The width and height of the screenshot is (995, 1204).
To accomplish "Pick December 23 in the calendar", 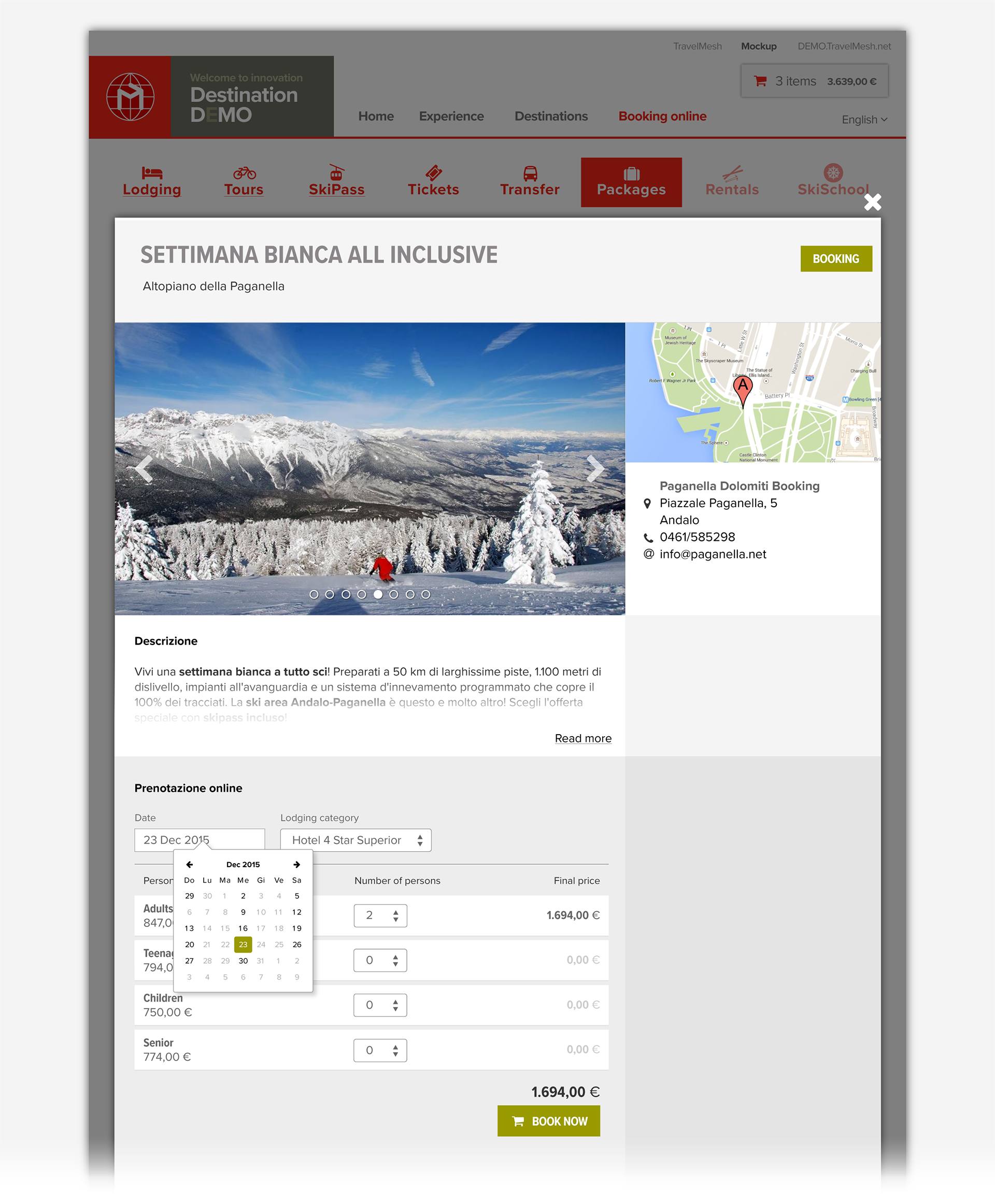I will (x=243, y=944).
